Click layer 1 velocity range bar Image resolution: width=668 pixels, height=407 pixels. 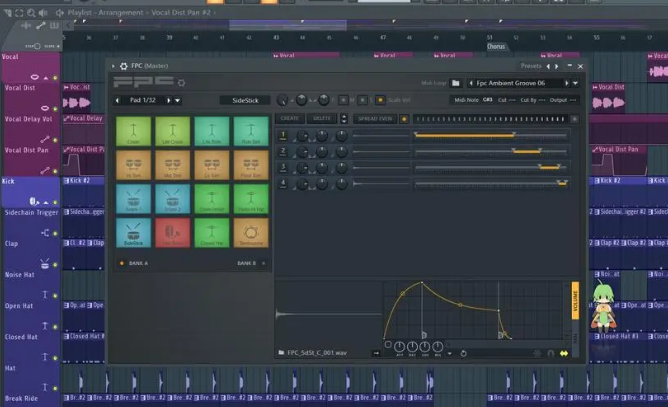(x=465, y=136)
